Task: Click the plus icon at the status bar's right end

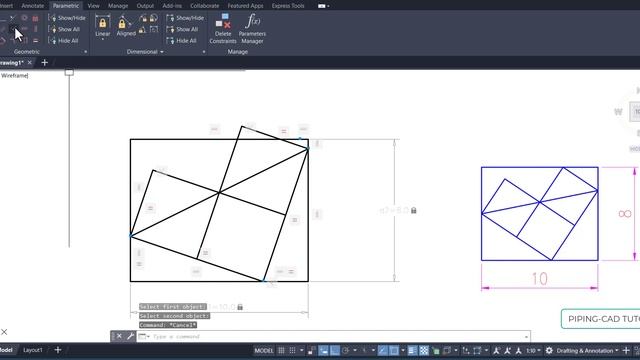Action: [x=626, y=350]
